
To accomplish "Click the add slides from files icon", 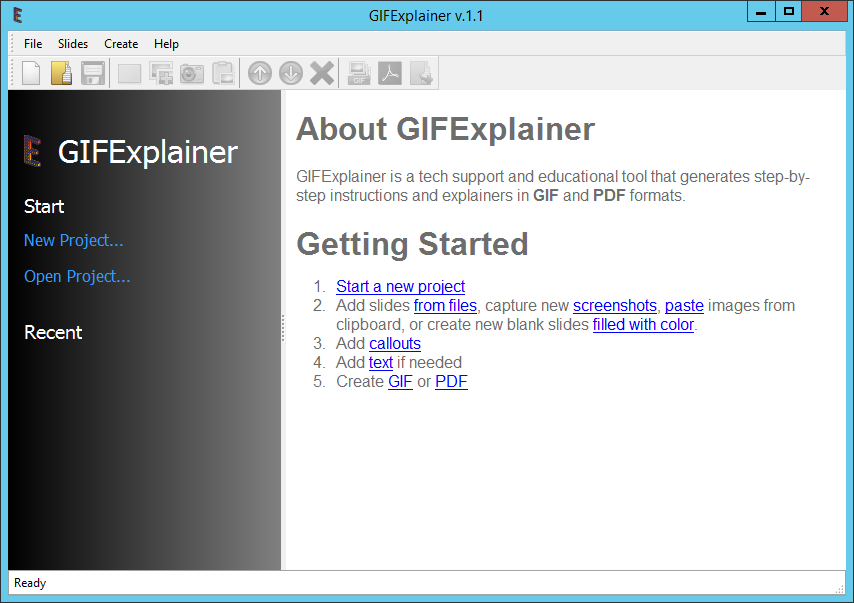I will pos(161,73).
